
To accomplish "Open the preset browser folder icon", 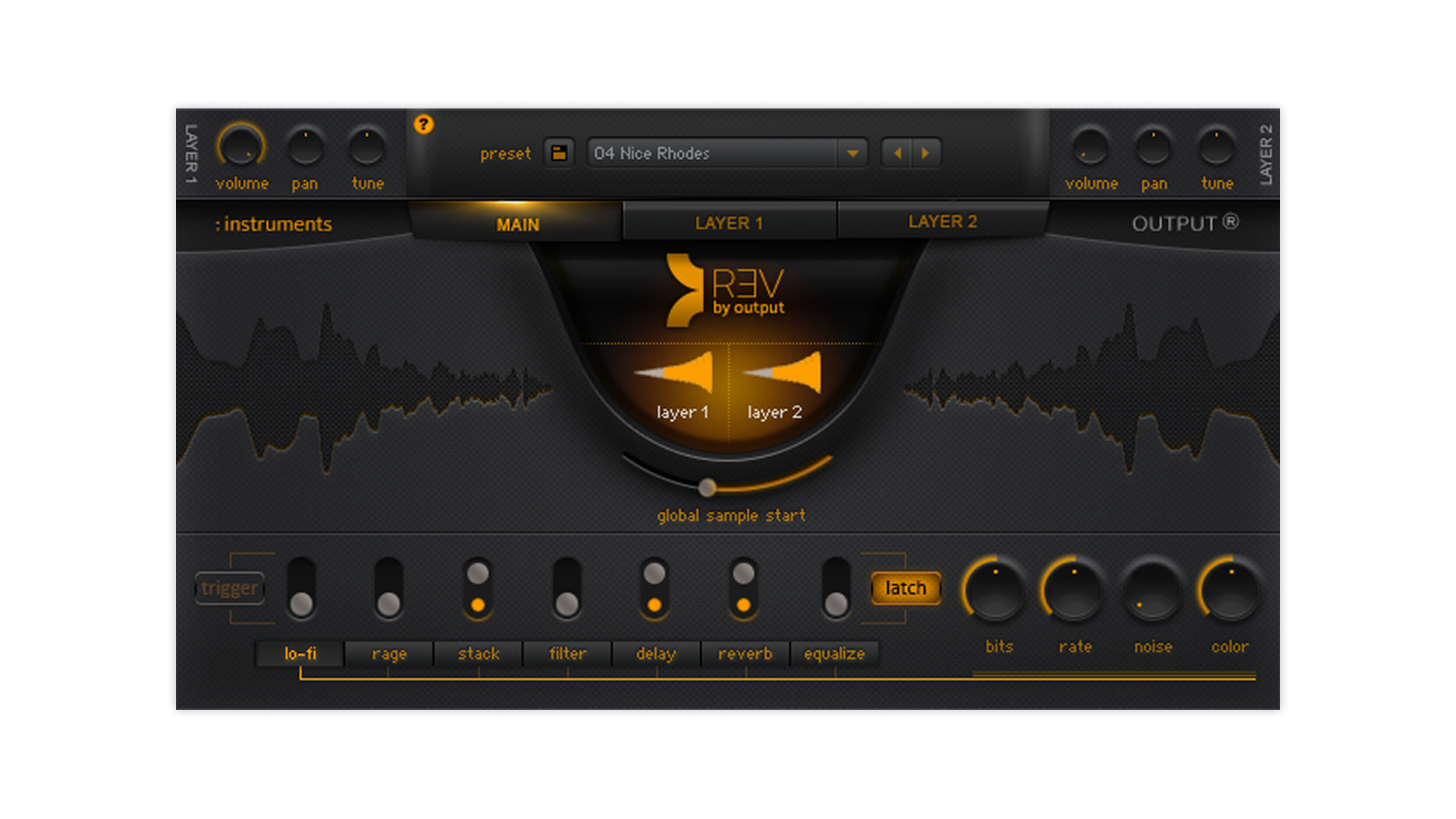I will [559, 153].
